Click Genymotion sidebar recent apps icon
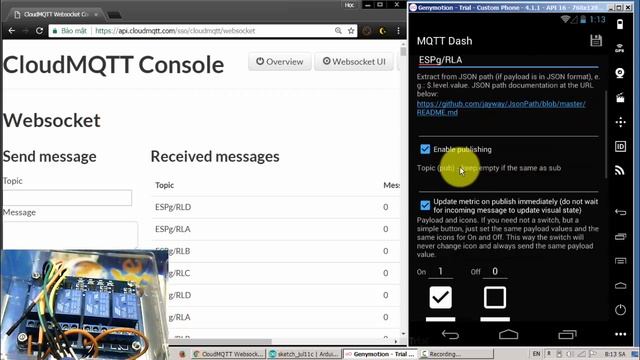Screen dimensions: 640x360 620,236
